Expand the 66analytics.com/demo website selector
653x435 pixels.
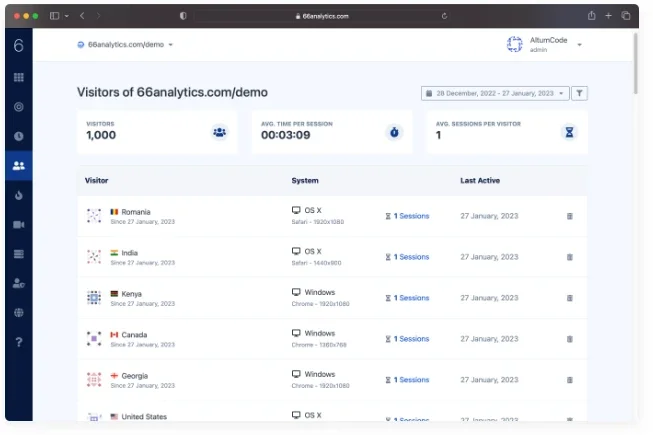[125, 45]
